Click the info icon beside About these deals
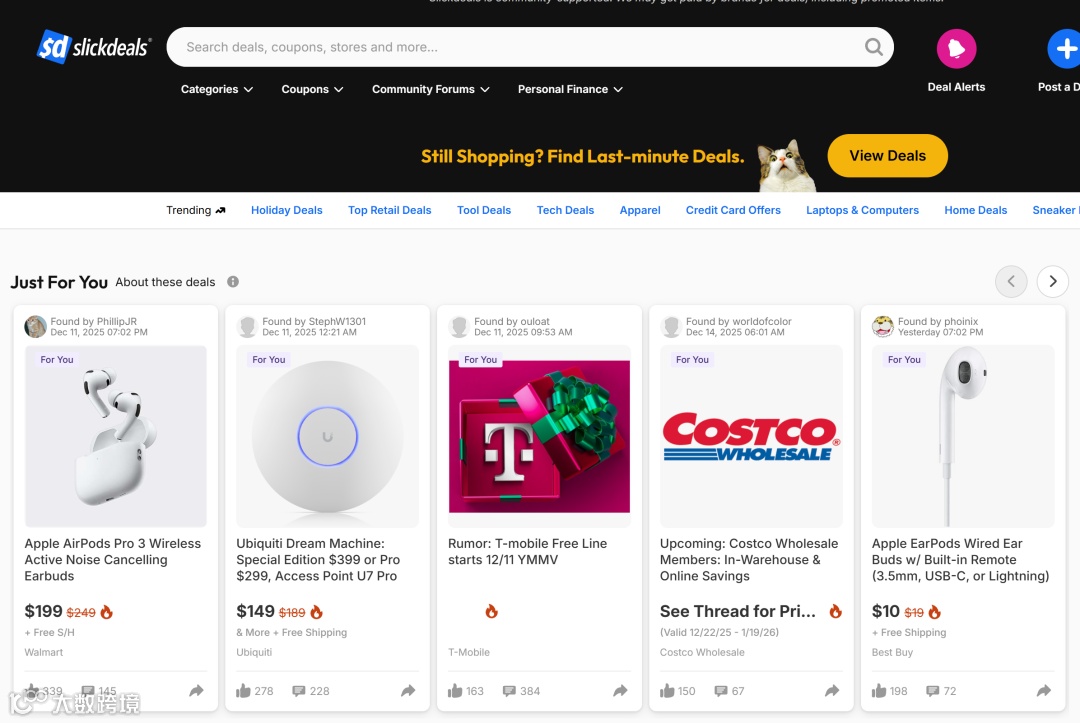Viewport: 1080px width, 723px height. point(233,282)
